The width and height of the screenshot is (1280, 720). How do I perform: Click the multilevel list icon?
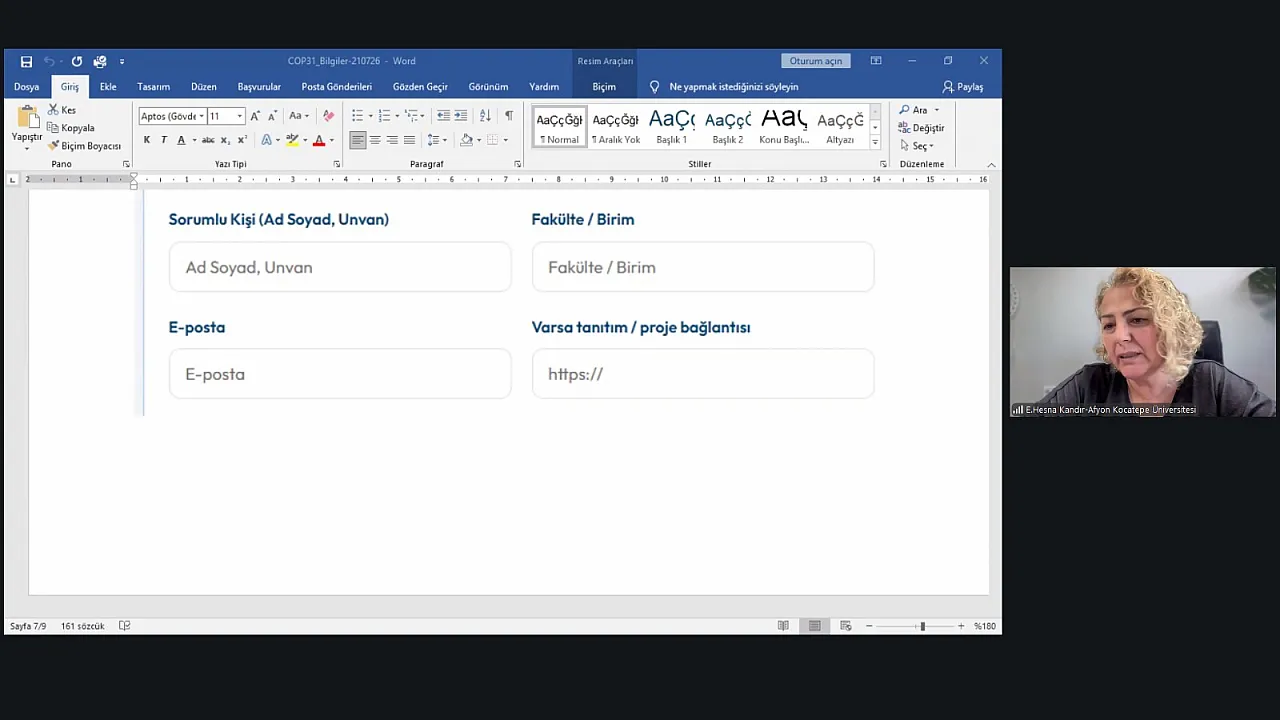pos(411,116)
